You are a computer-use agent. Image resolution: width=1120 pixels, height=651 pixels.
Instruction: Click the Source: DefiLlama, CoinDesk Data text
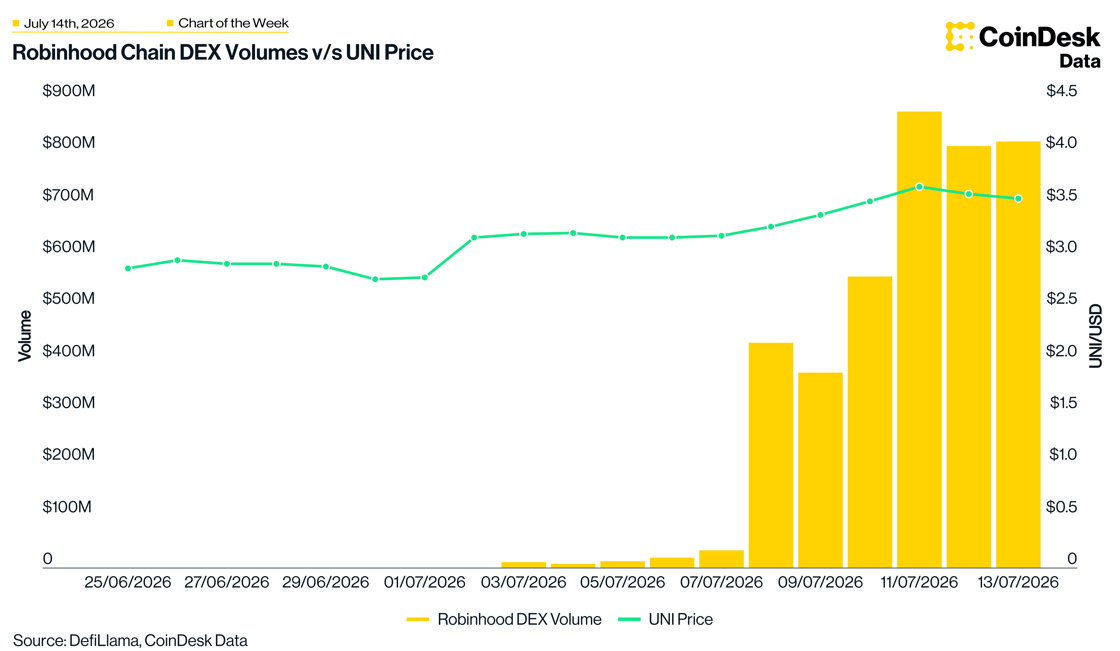point(130,640)
